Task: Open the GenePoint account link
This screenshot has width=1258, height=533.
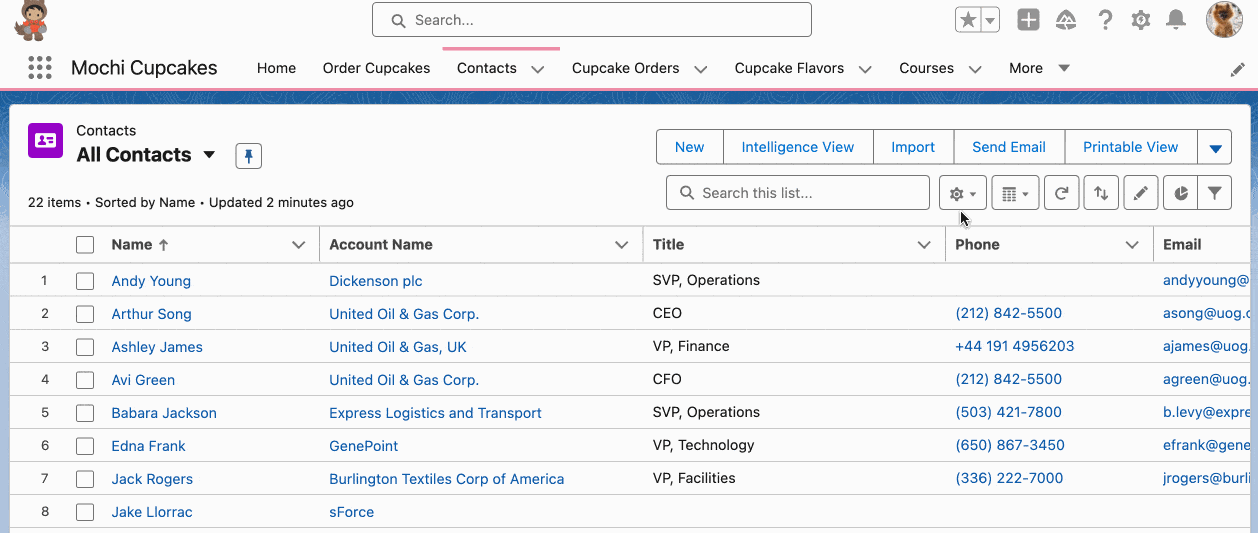Action: [364, 446]
